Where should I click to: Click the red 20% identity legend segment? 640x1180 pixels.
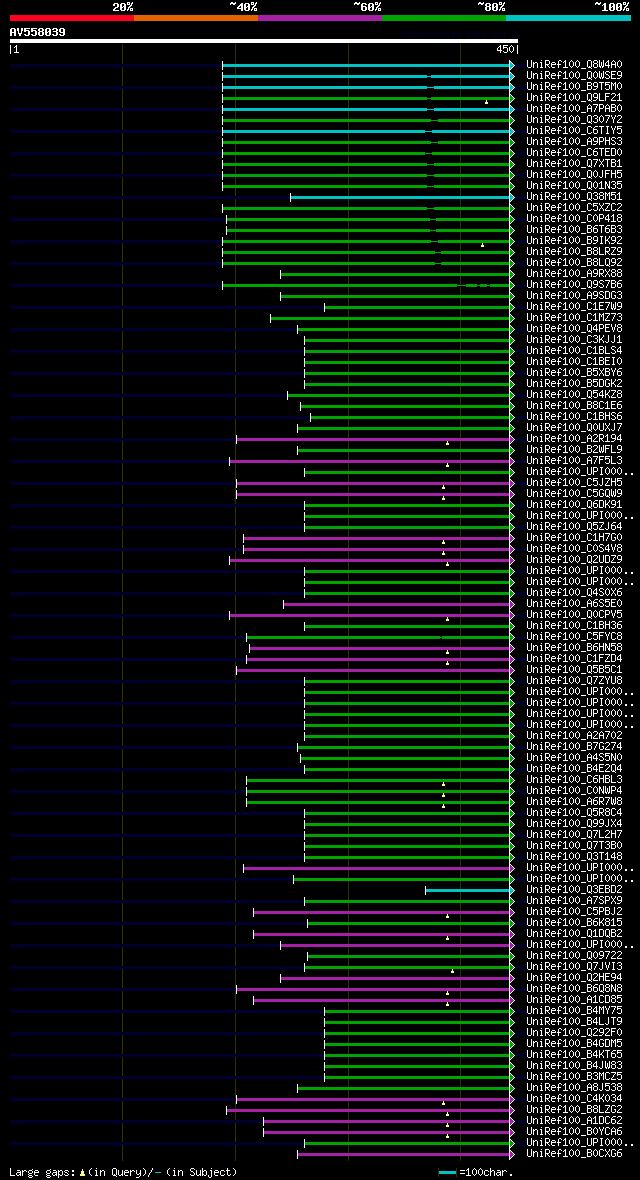click(72, 17)
